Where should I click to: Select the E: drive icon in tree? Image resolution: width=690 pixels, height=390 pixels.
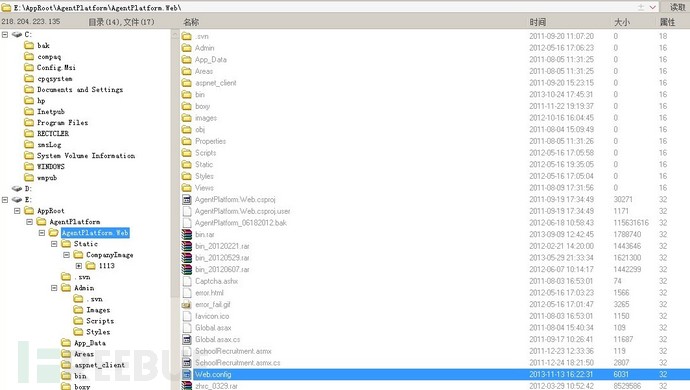click(17, 199)
